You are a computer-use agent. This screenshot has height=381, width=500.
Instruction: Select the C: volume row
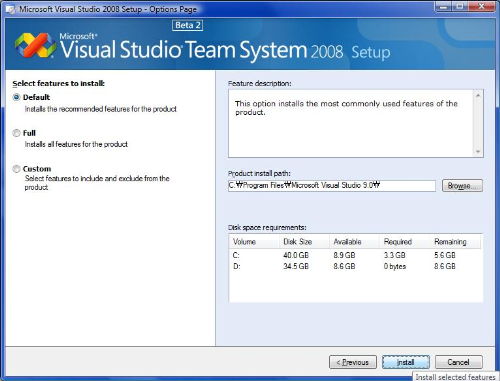pos(355,255)
